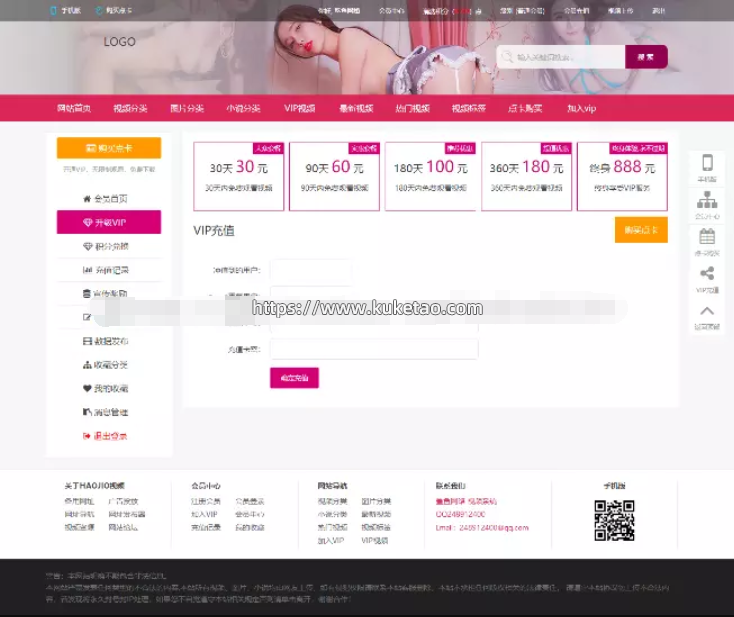This screenshot has width=734, height=617.
Task: Click the mobile version phone icon in top bar
Action: coord(52,10)
